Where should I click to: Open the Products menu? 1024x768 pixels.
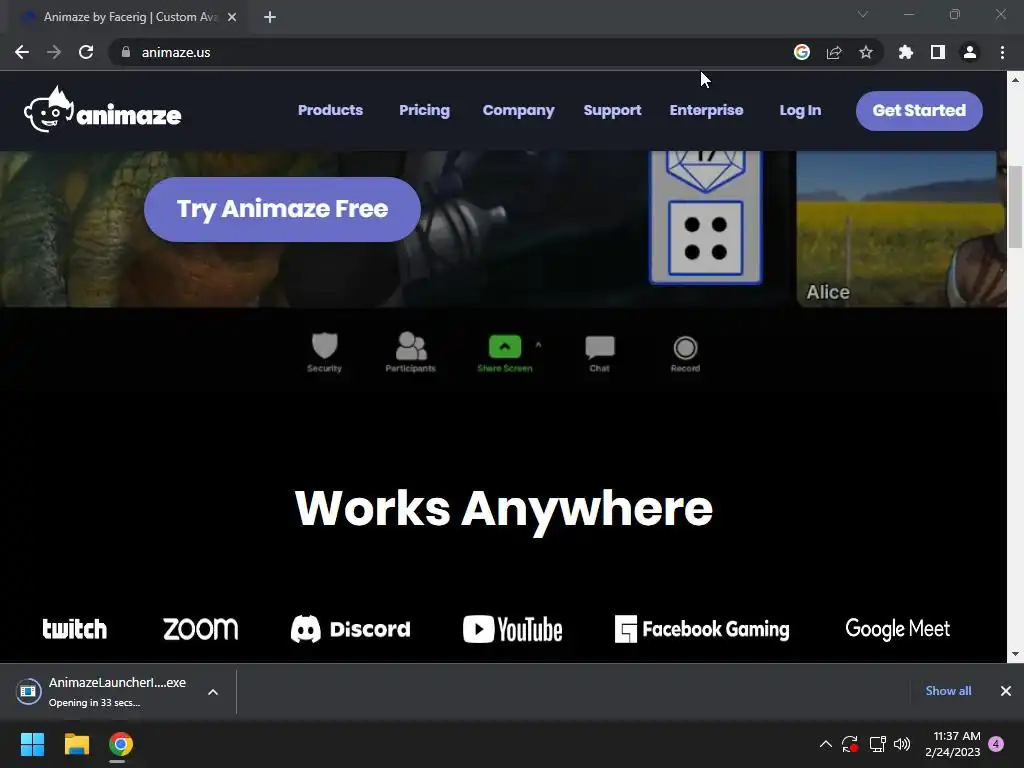tap(330, 110)
